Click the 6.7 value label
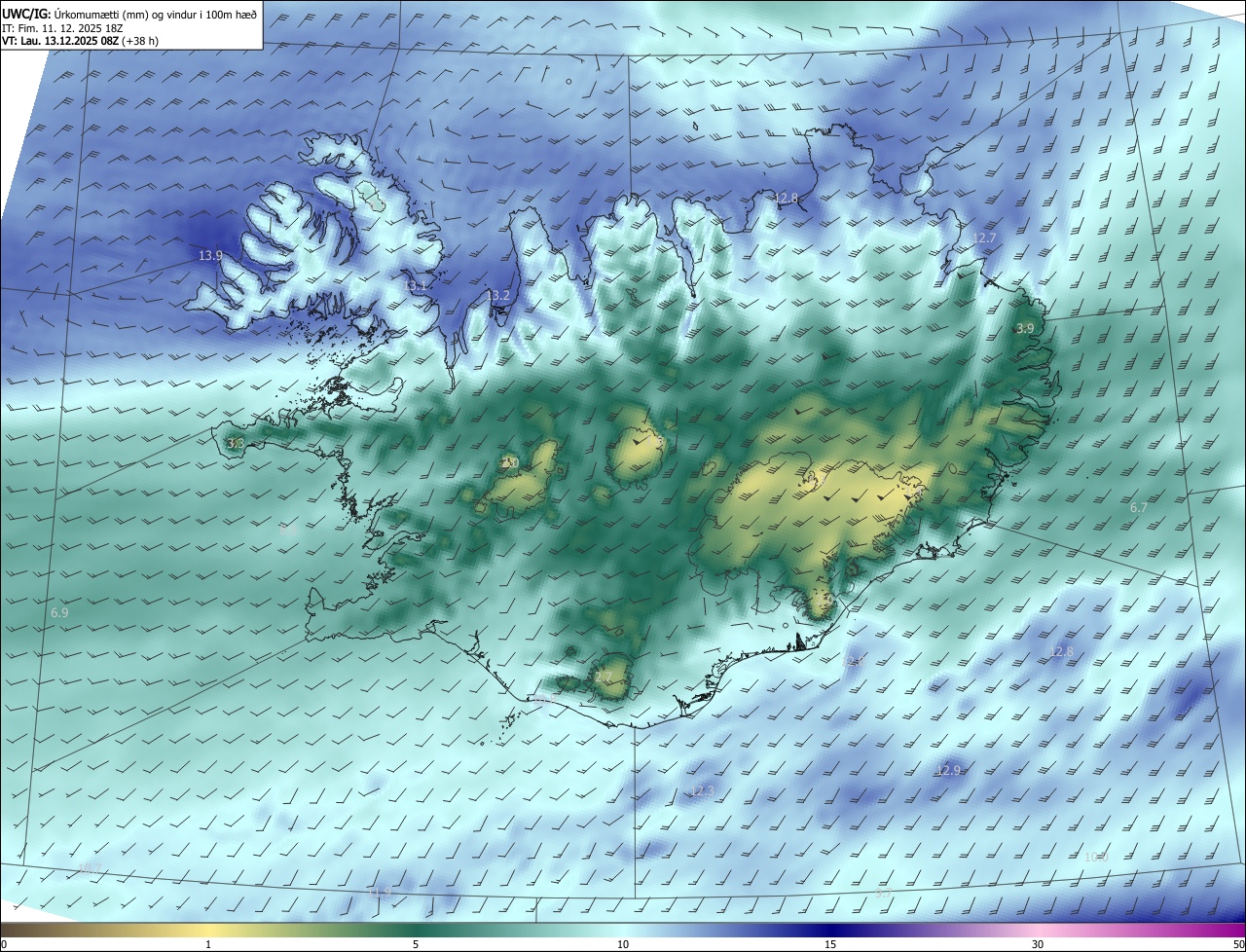 [1139, 508]
